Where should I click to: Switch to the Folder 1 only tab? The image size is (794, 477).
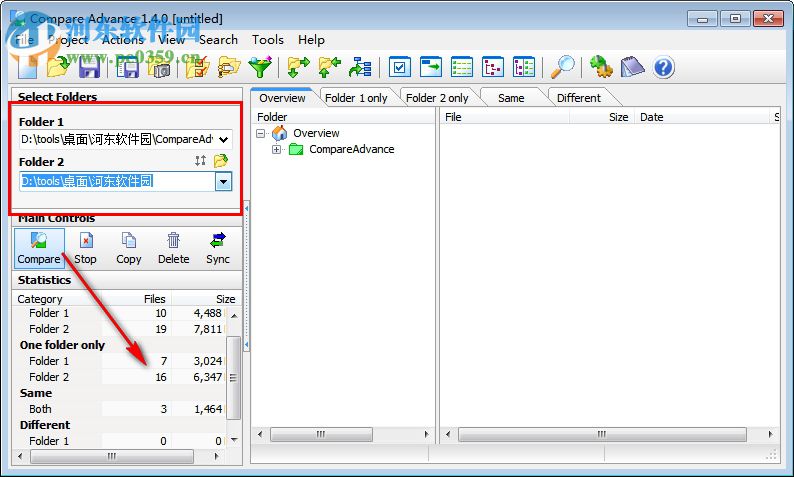click(356, 98)
